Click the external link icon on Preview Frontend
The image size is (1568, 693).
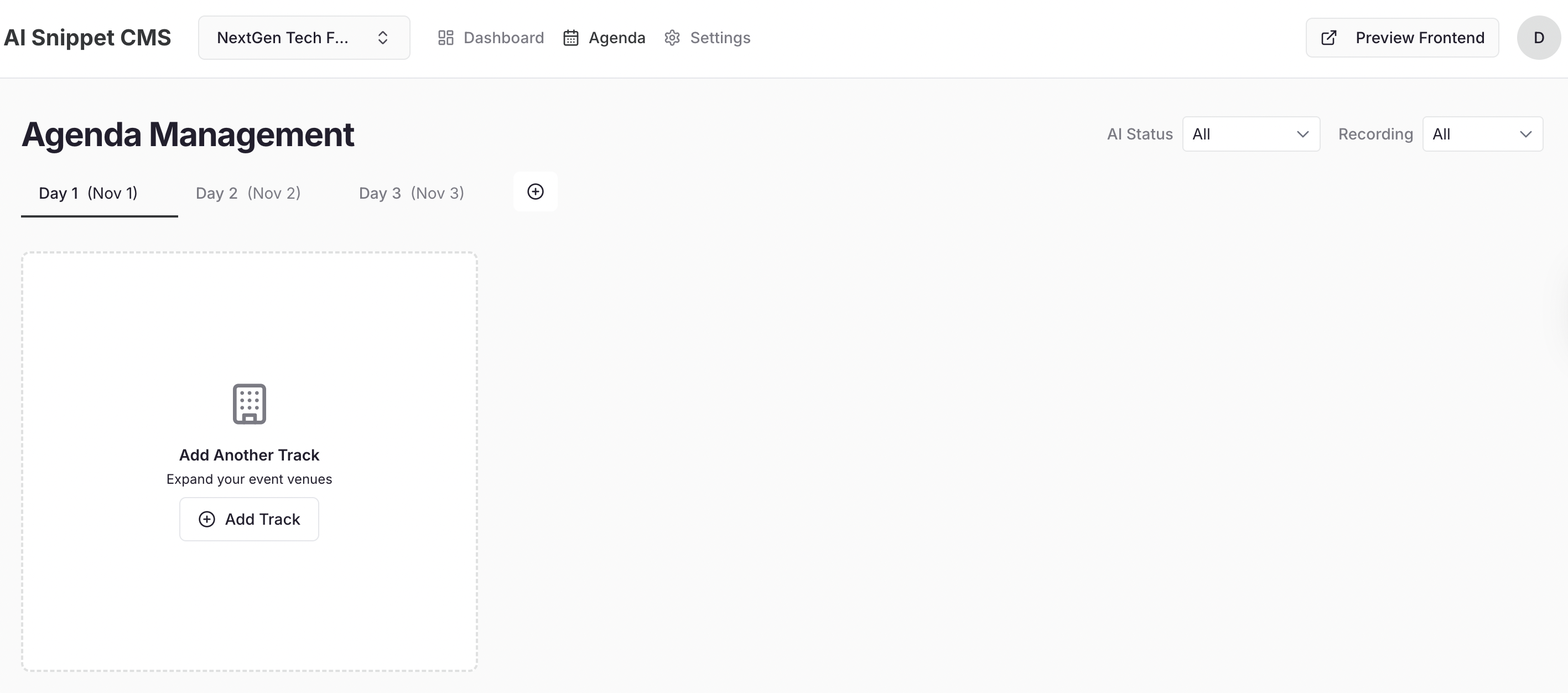pyautogui.click(x=1329, y=37)
